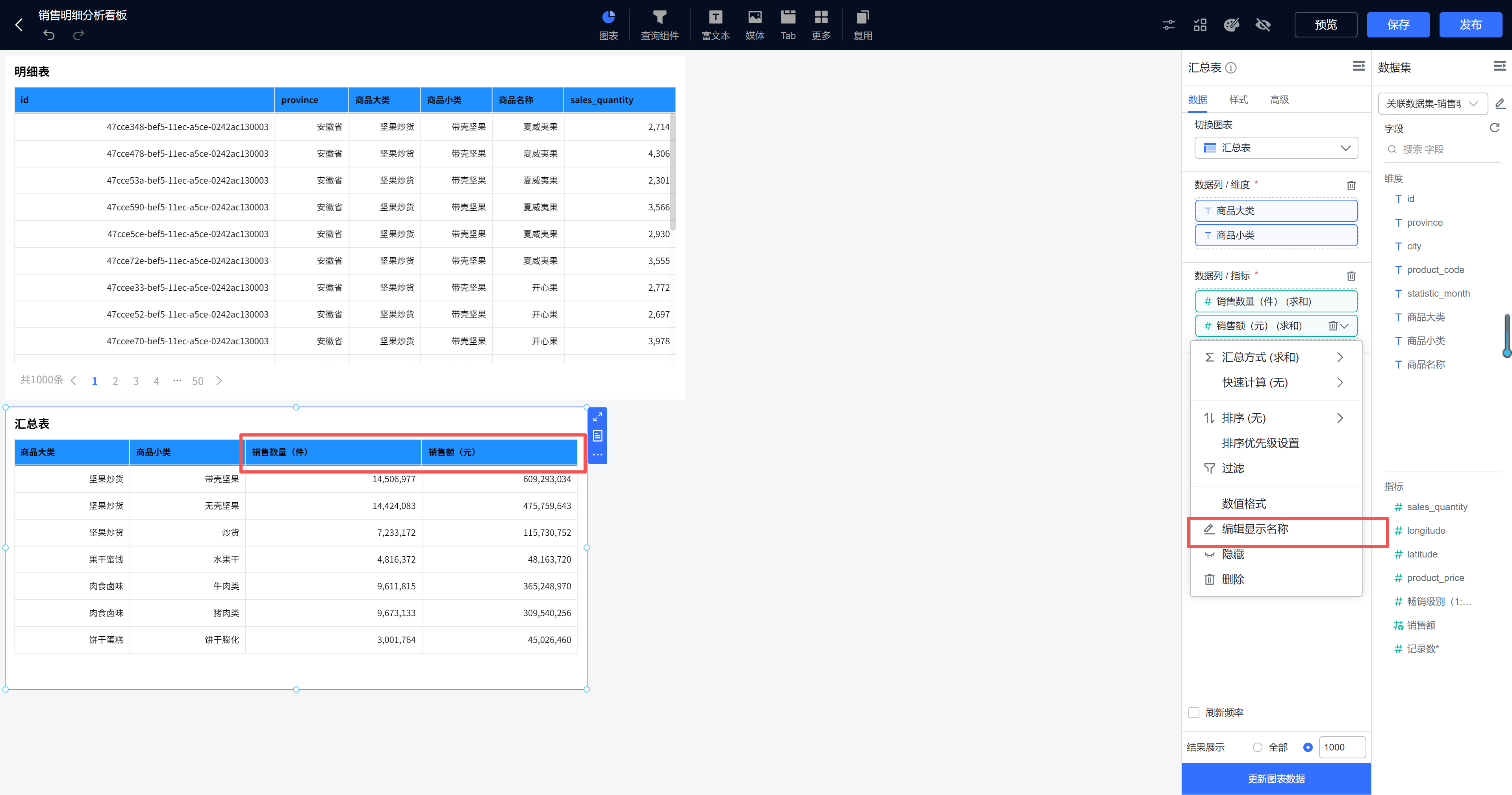The width and height of the screenshot is (1512, 795).
Task: Click the 保存 button
Action: tap(1397, 25)
